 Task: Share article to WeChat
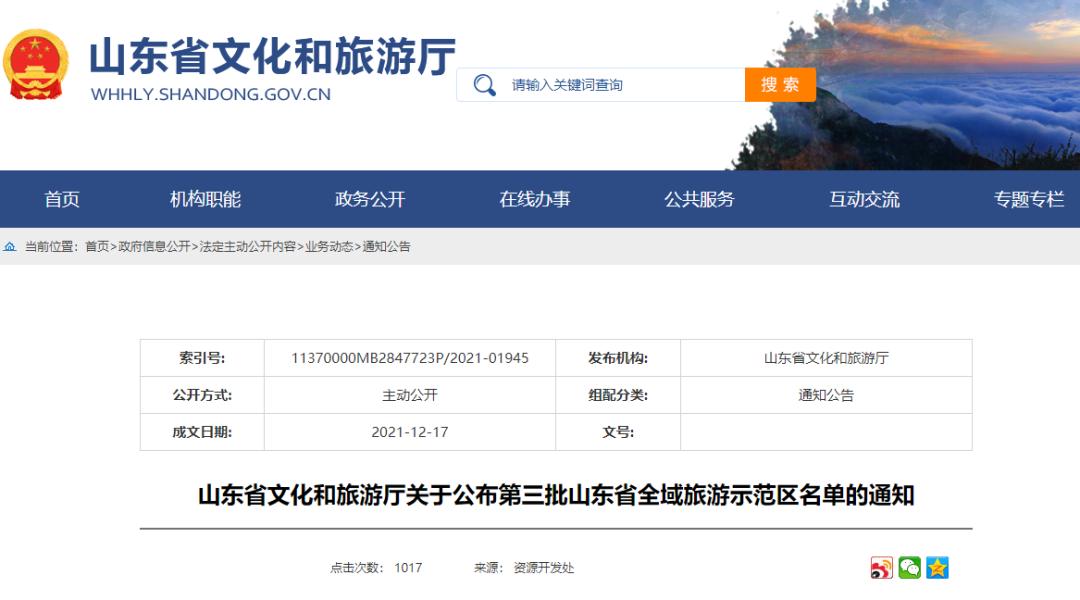click(909, 568)
